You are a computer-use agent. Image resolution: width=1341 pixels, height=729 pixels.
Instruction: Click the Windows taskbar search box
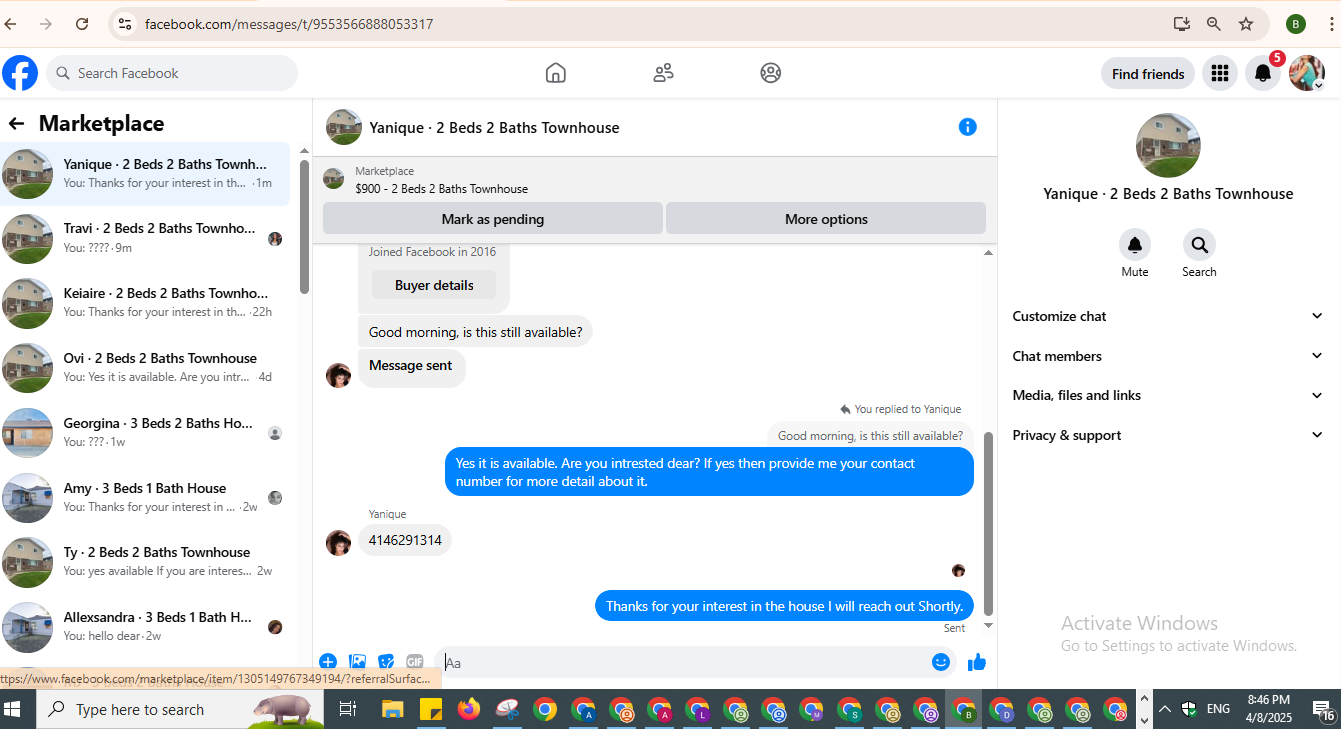click(180, 709)
